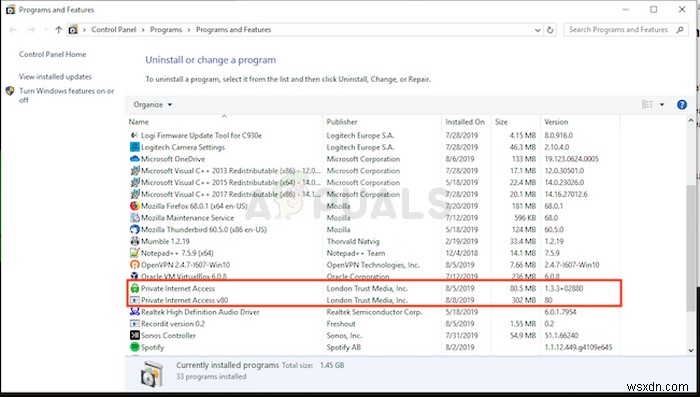
Task: Click the Mozilla Maintenance Service icon
Action: pyautogui.click(x=134, y=217)
